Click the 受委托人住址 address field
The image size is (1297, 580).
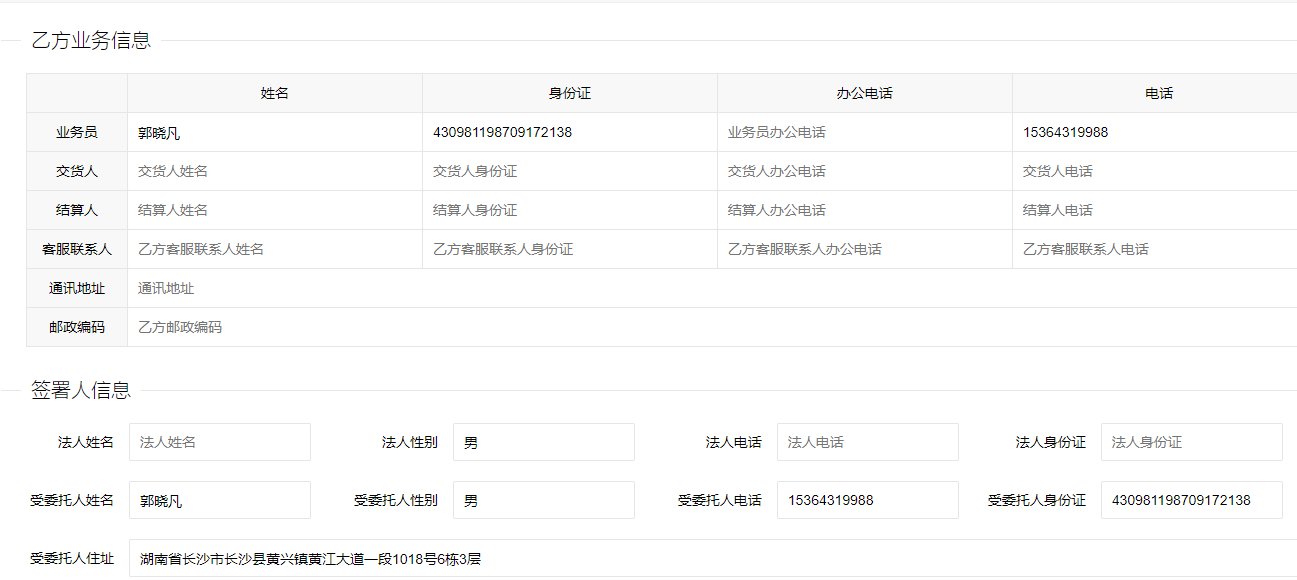pyautogui.click(x=711, y=559)
